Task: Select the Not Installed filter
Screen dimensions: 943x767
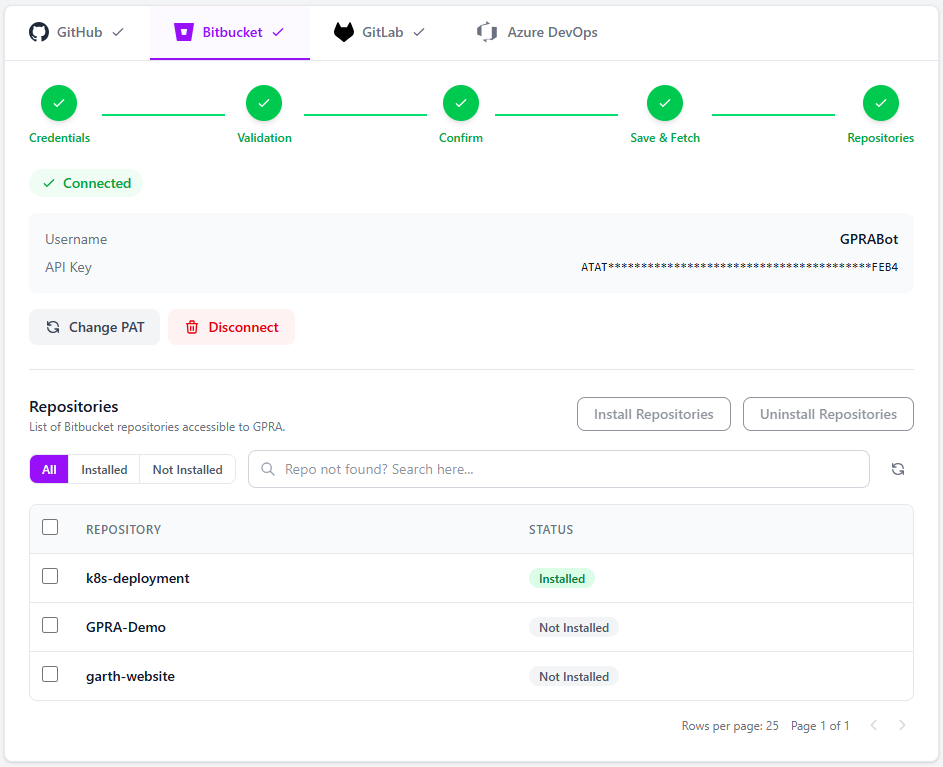Action: pyautogui.click(x=187, y=469)
